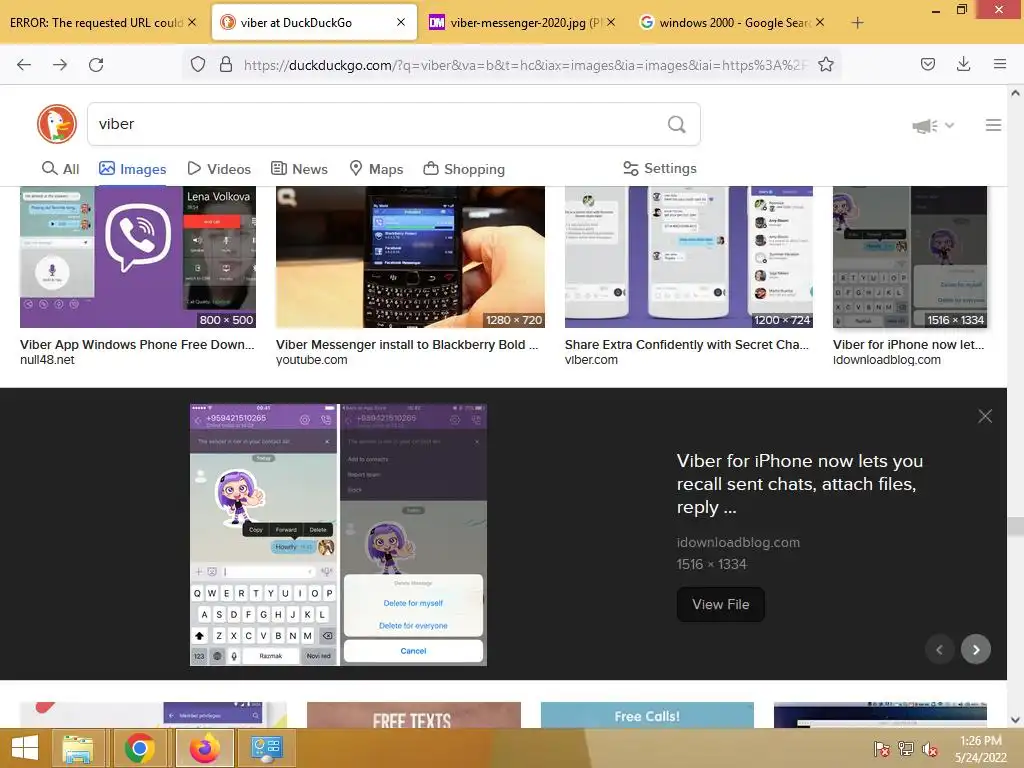Close the image detail panel
Viewport: 1024px width, 768px height.
pos(985,416)
